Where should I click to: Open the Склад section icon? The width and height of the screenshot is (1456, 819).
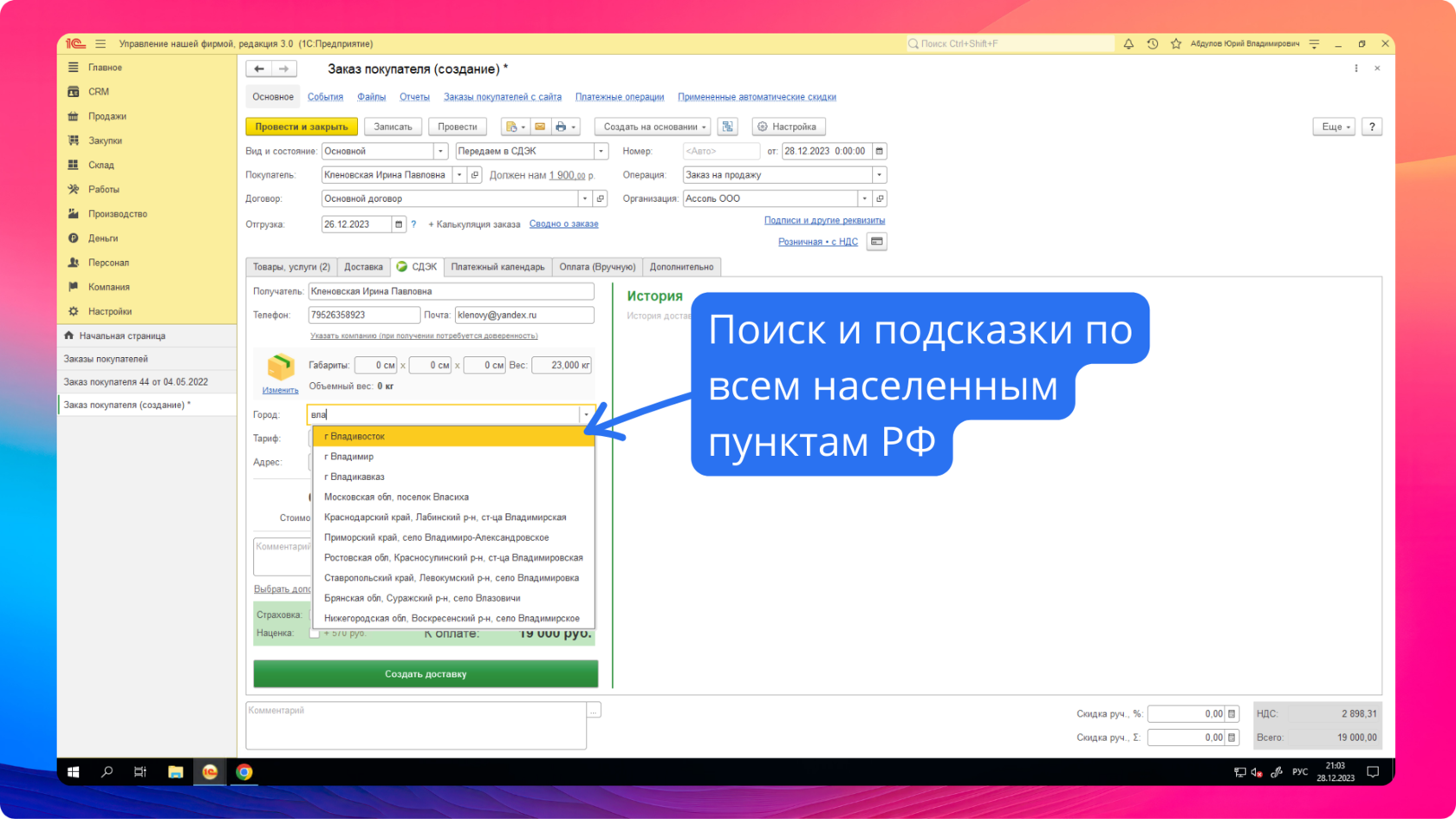pyautogui.click(x=74, y=165)
